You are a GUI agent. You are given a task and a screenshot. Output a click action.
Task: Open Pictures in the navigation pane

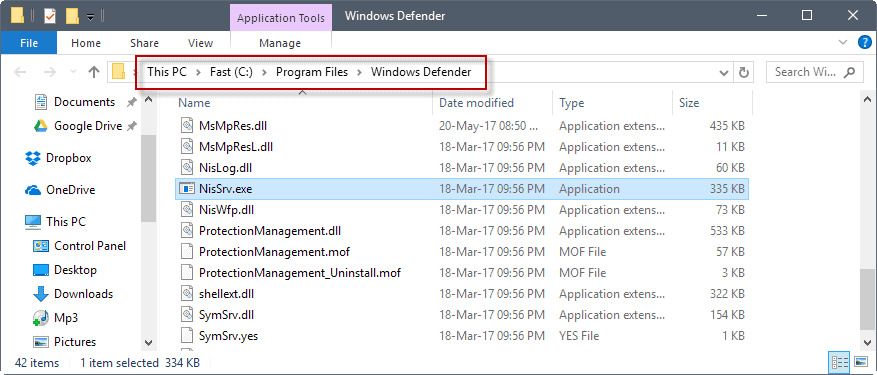(x=75, y=341)
